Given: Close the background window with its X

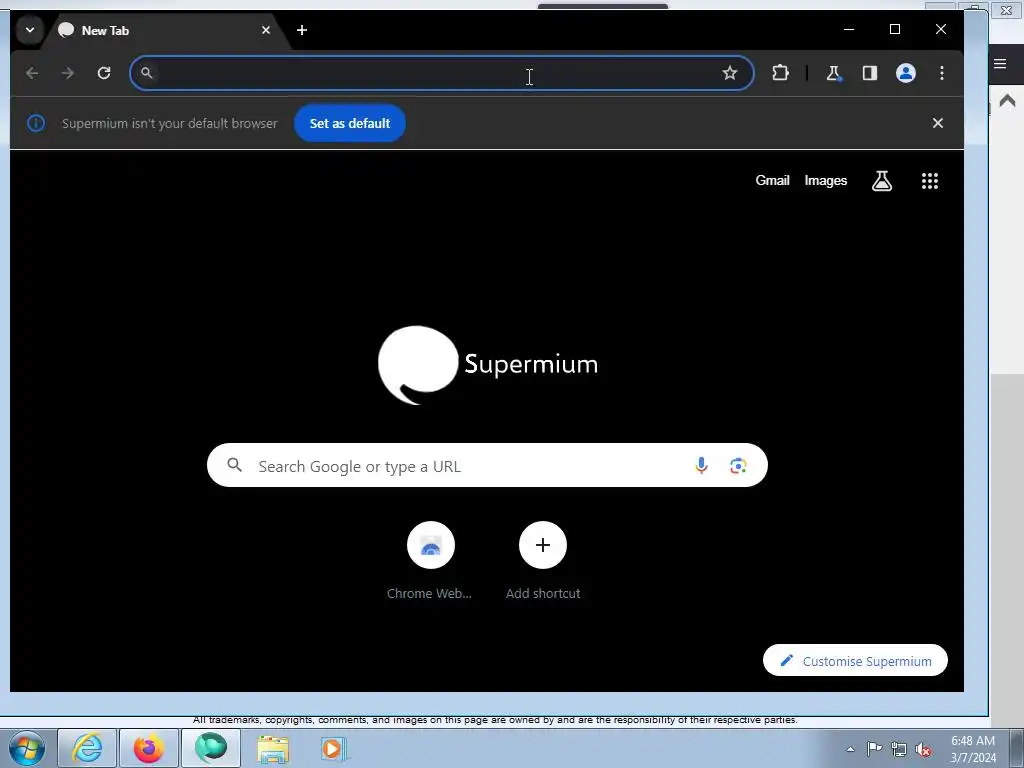Looking at the screenshot, I should [x=1006, y=10].
